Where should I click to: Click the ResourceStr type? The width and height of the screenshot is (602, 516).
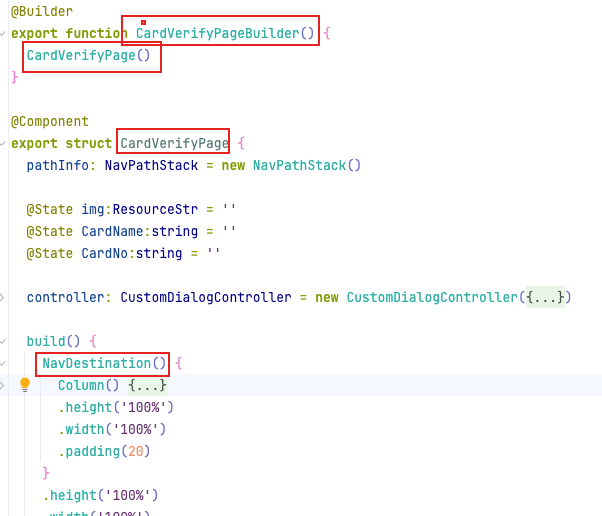coord(155,210)
